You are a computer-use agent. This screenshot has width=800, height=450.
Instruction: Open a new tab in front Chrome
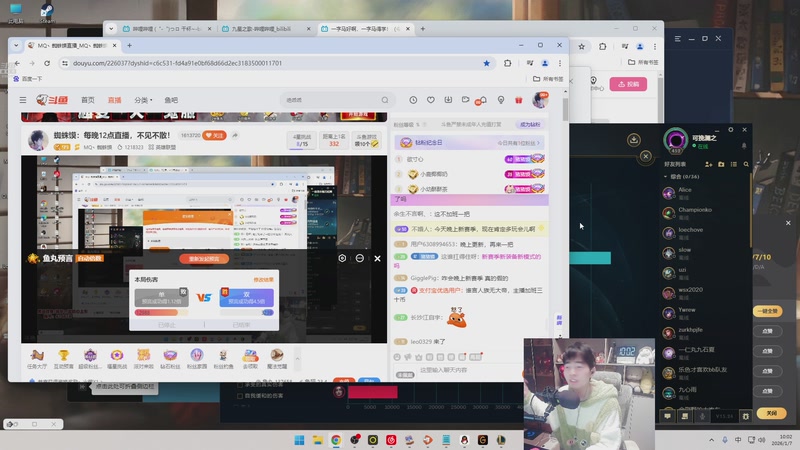(129, 45)
